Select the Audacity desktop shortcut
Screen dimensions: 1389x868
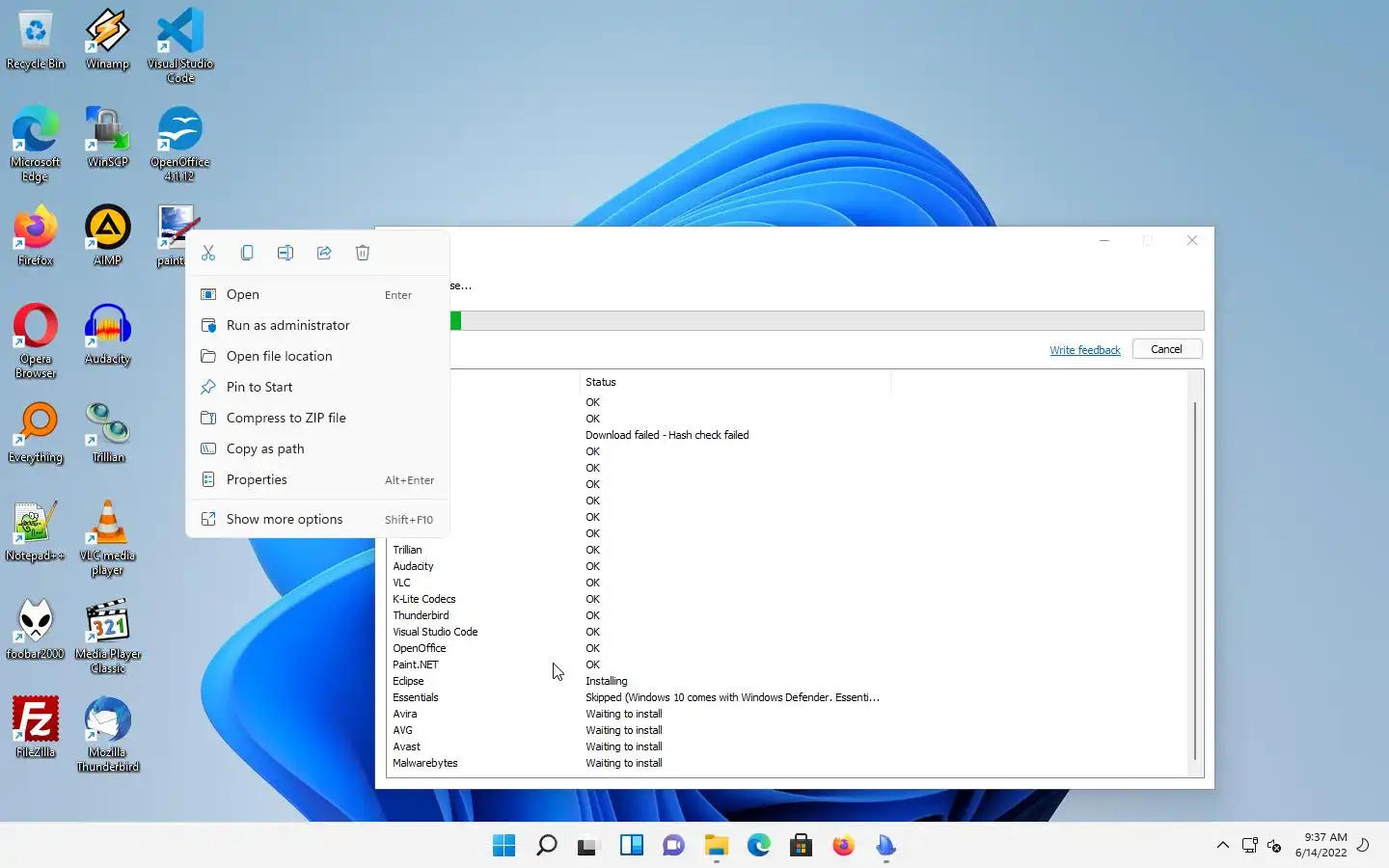point(107,335)
